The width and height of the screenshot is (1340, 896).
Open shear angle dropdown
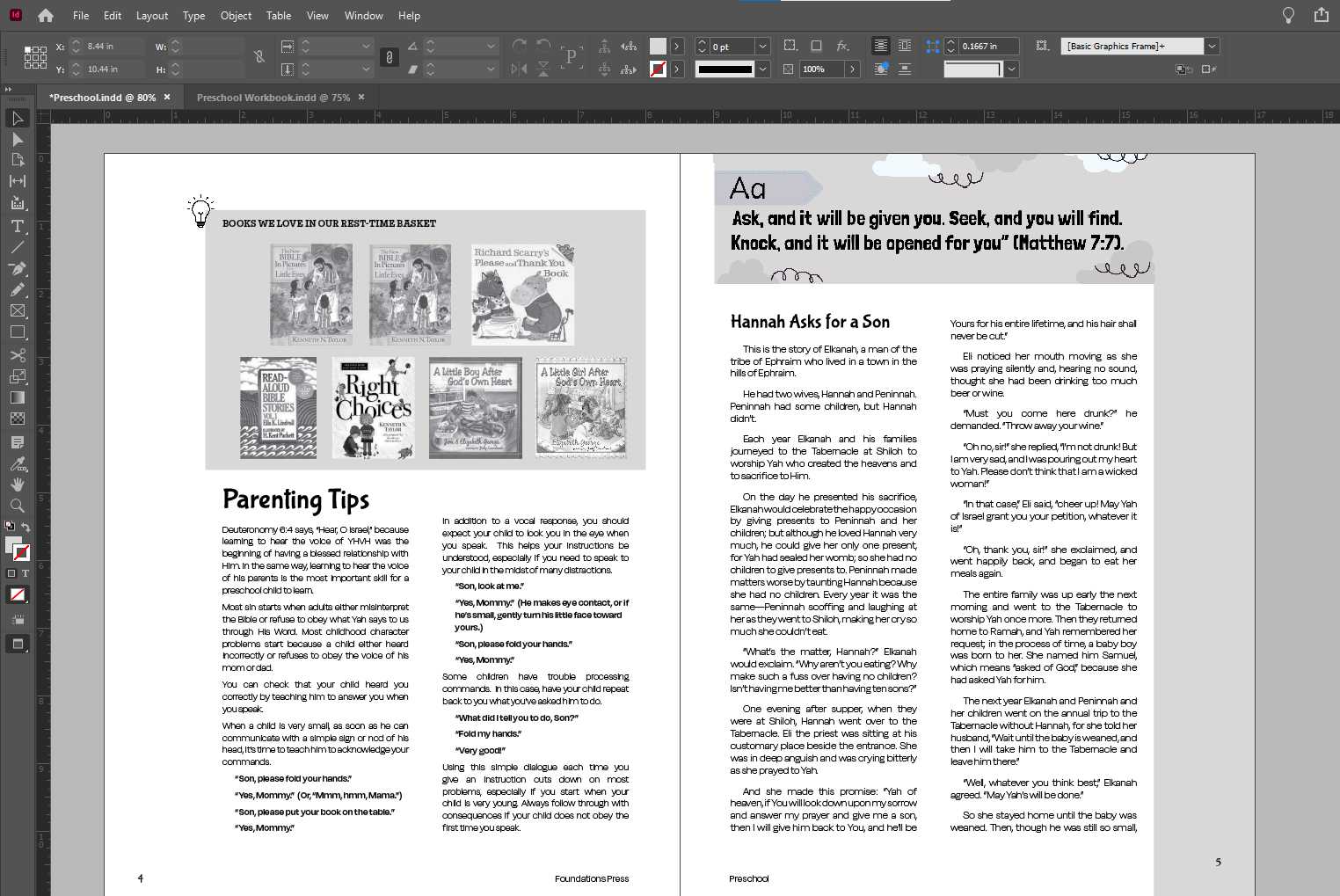[491, 69]
